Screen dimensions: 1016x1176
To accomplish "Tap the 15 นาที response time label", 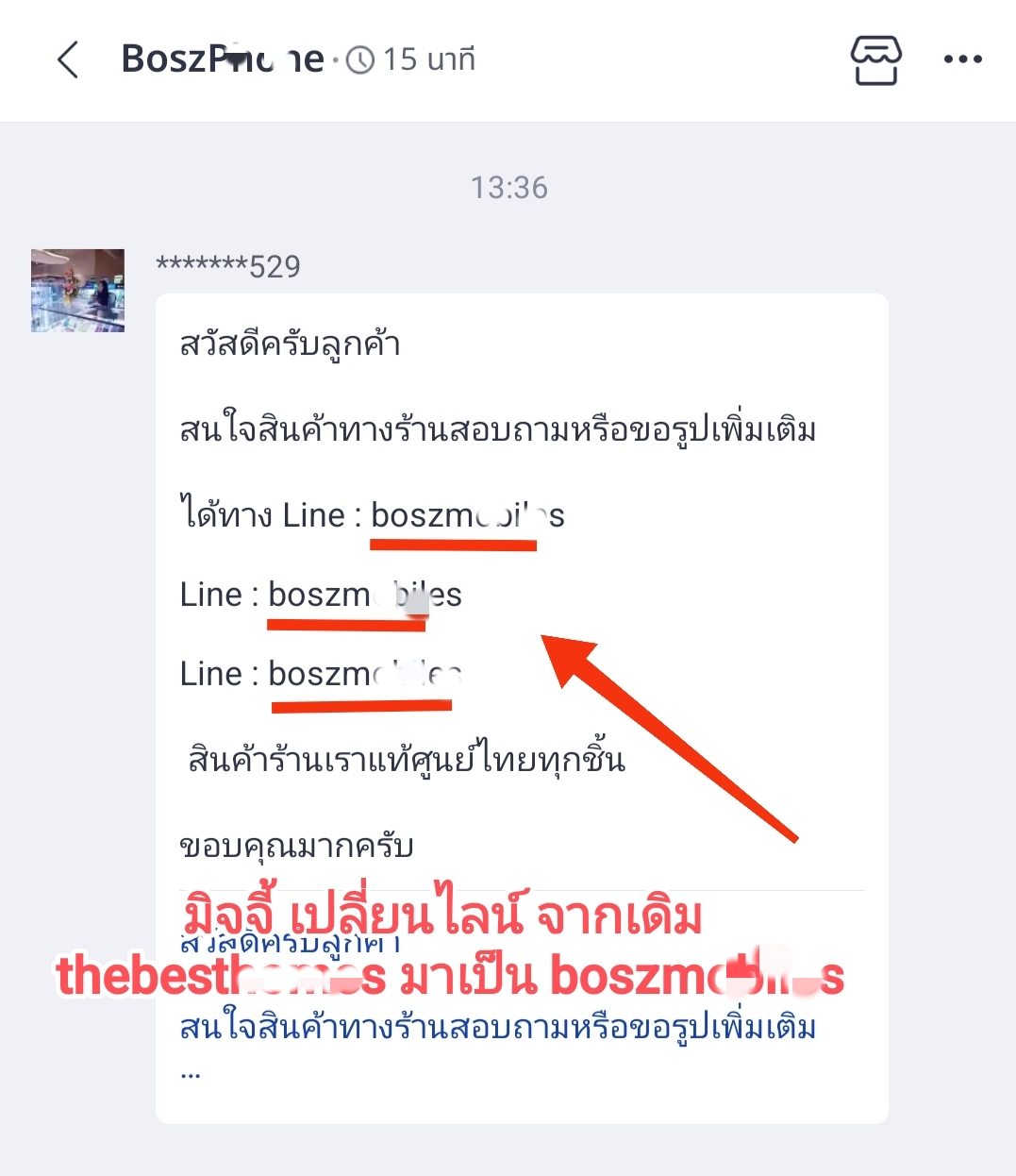I will pos(429,59).
